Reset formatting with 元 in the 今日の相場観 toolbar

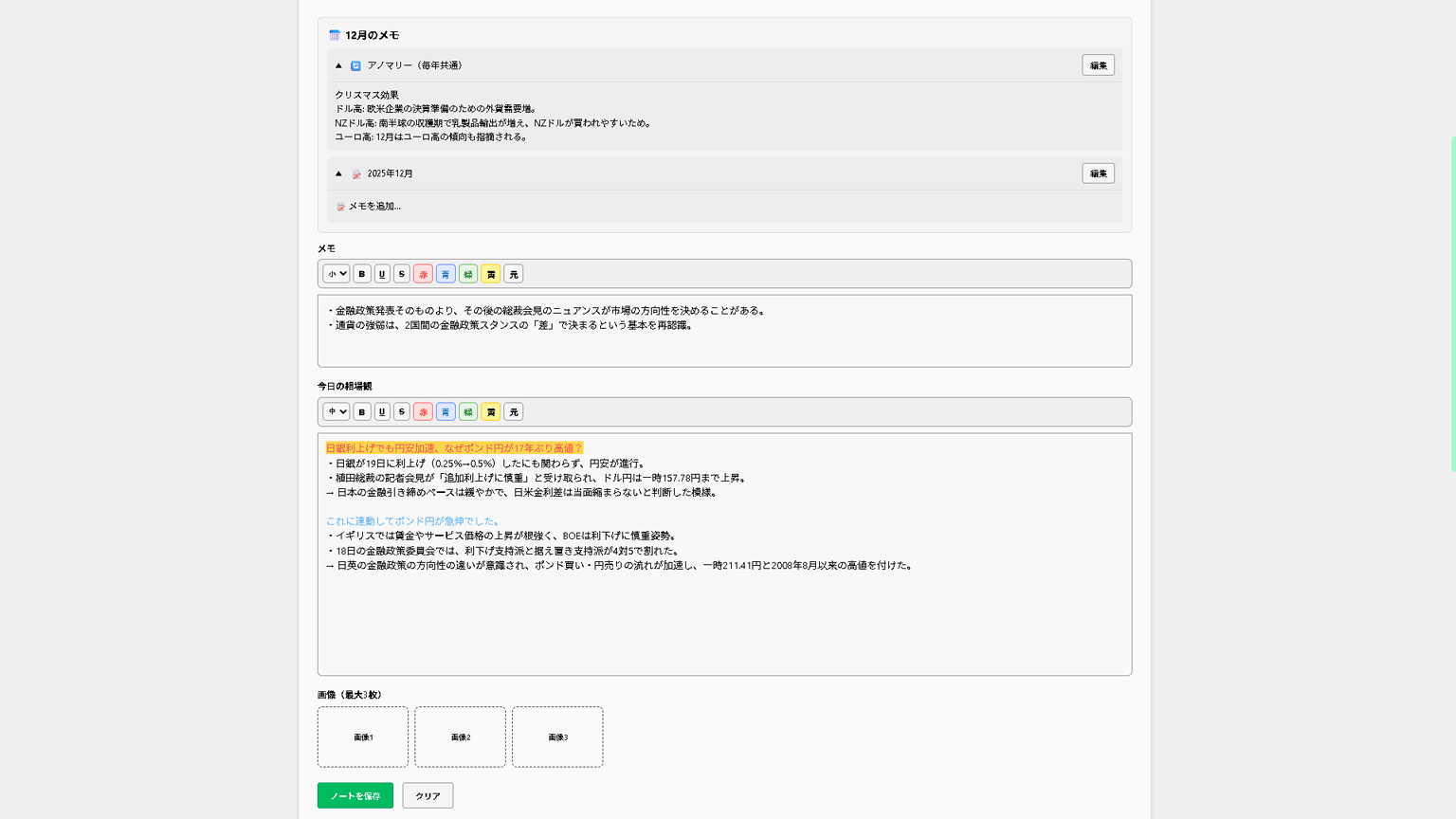click(513, 411)
